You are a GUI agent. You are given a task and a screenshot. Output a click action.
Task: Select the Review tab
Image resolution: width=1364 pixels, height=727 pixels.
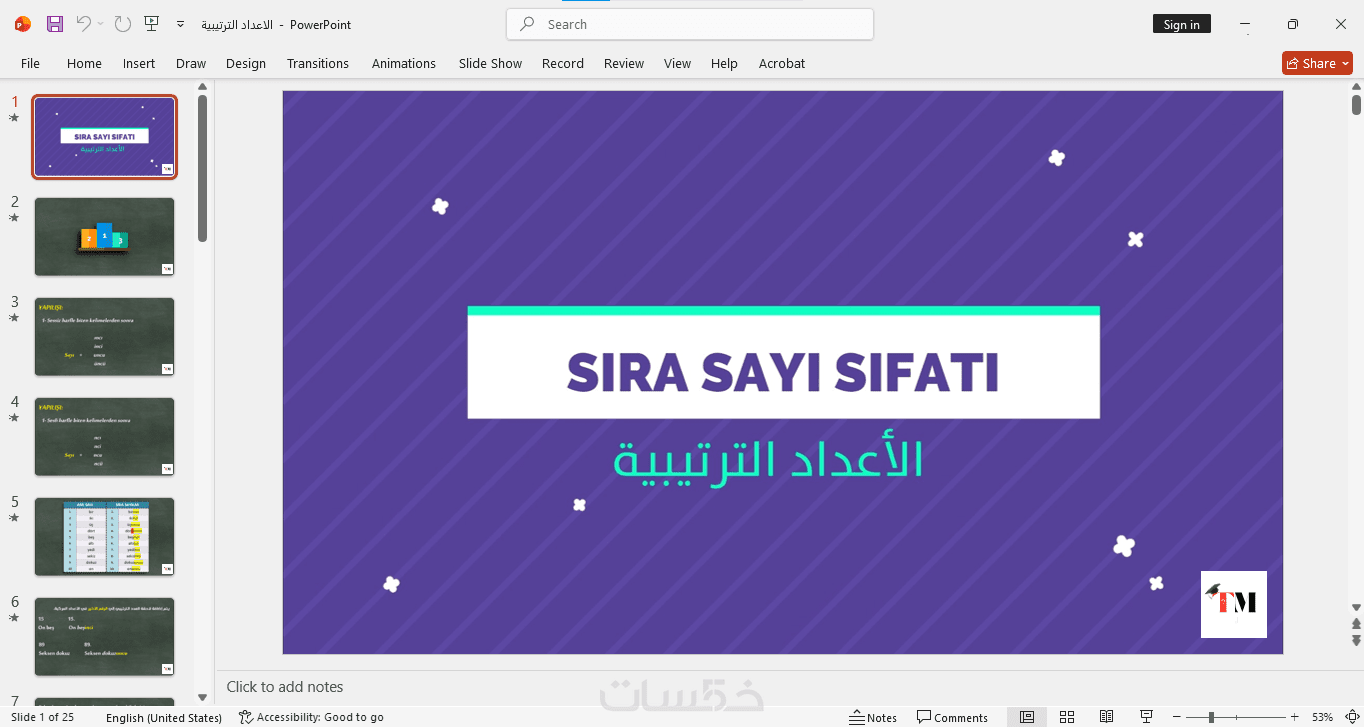point(624,63)
